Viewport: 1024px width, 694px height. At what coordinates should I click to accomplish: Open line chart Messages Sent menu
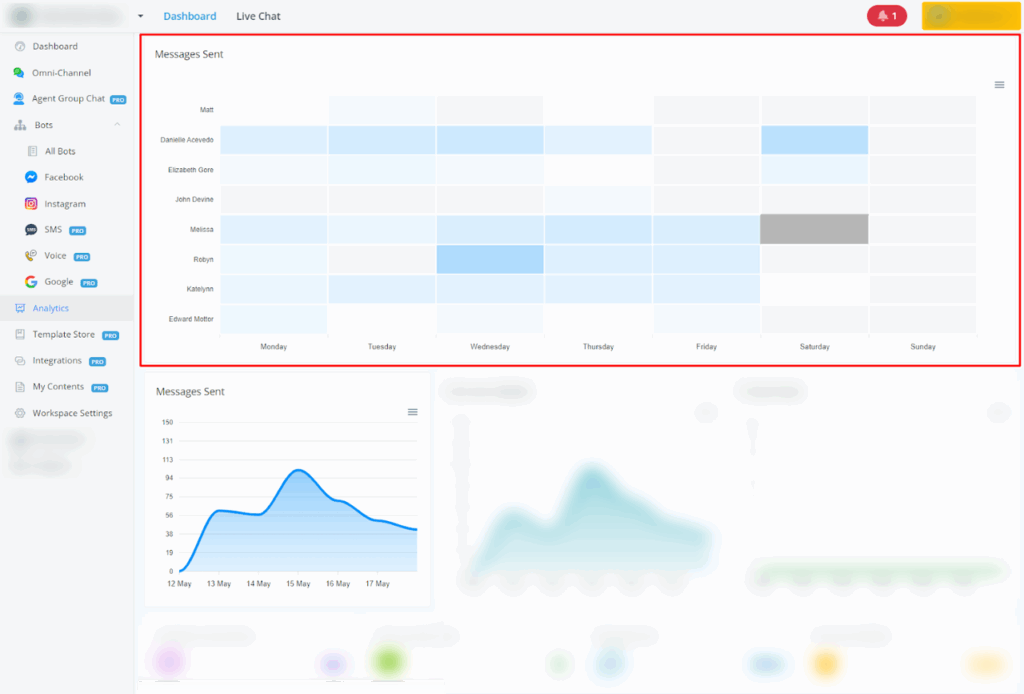[x=412, y=412]
